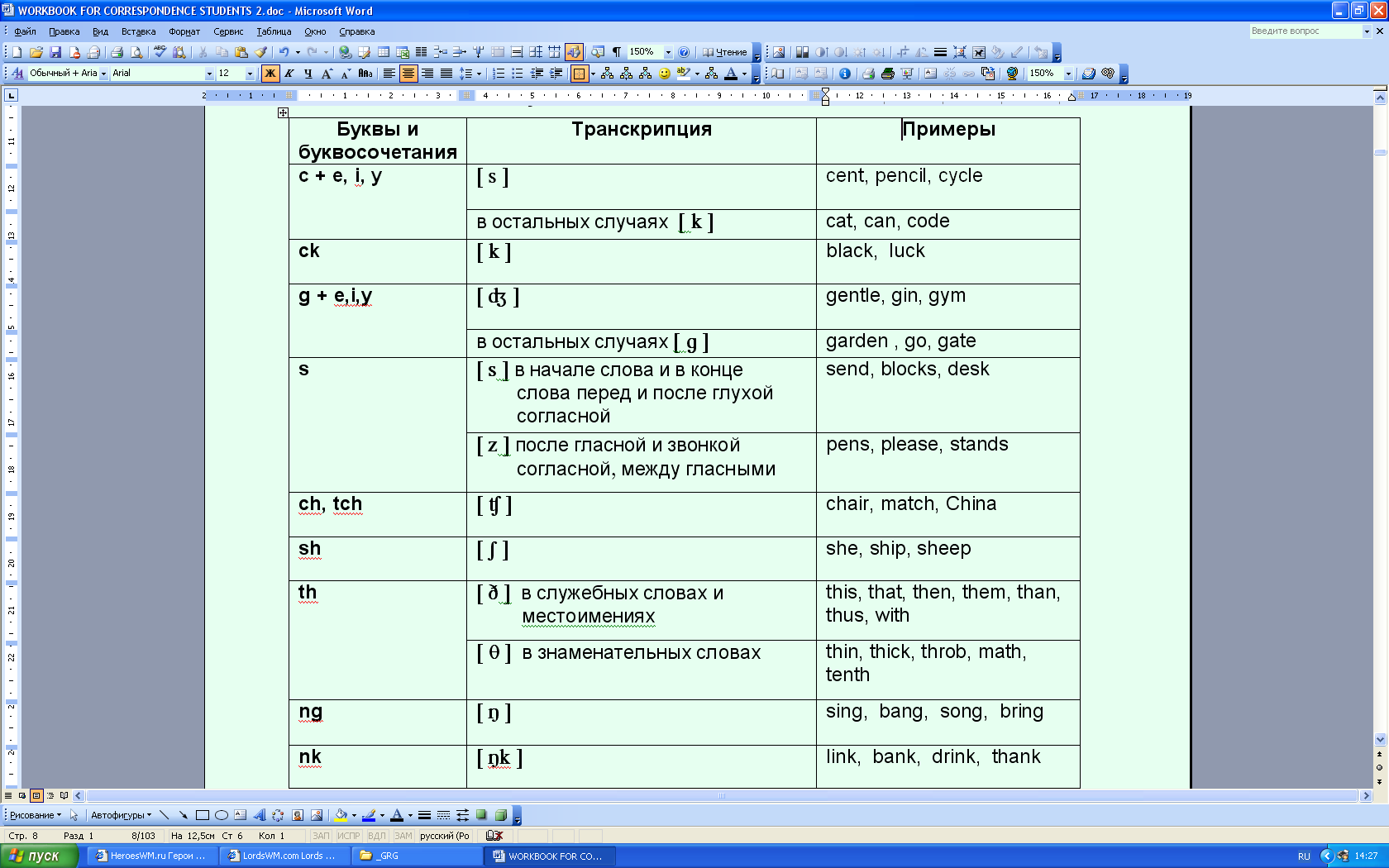
Task: Open the Рисование drawing menu
Action: 36,815
